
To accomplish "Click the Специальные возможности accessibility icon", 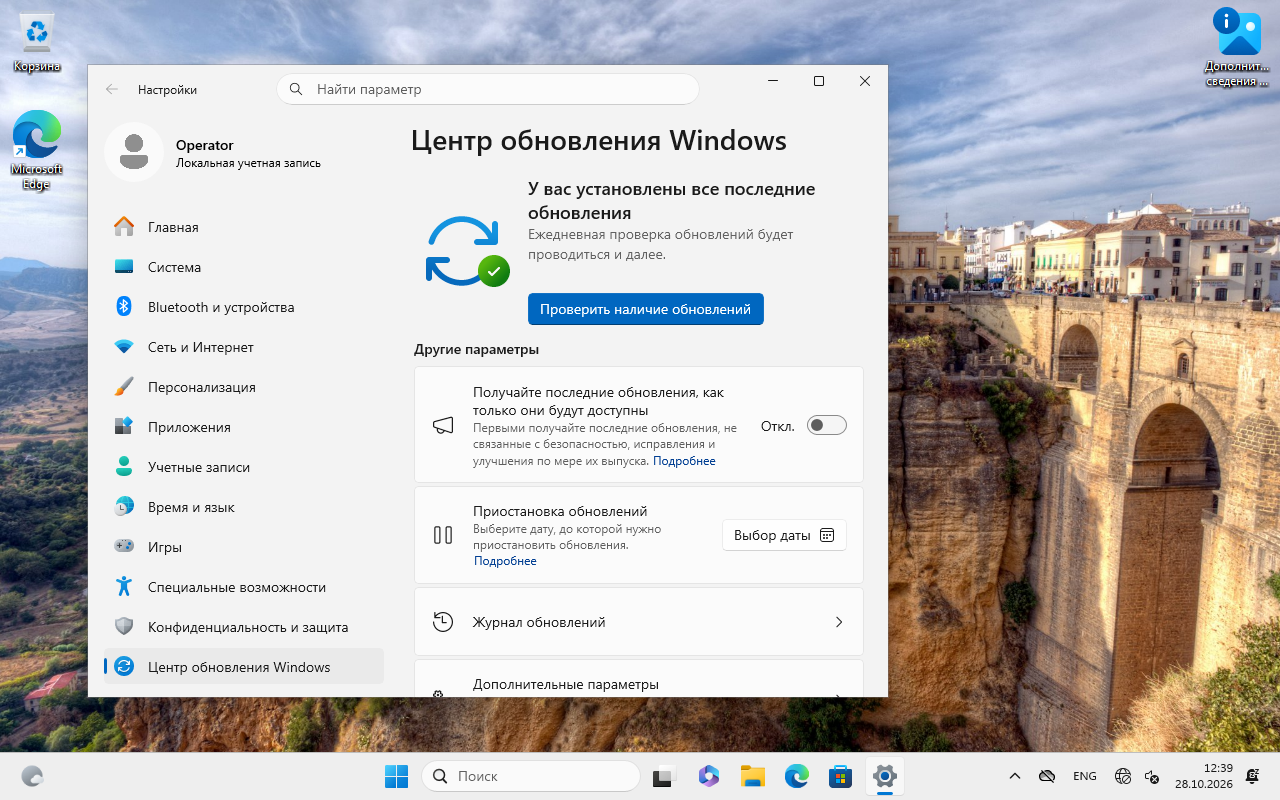I will tap(124, 587).
